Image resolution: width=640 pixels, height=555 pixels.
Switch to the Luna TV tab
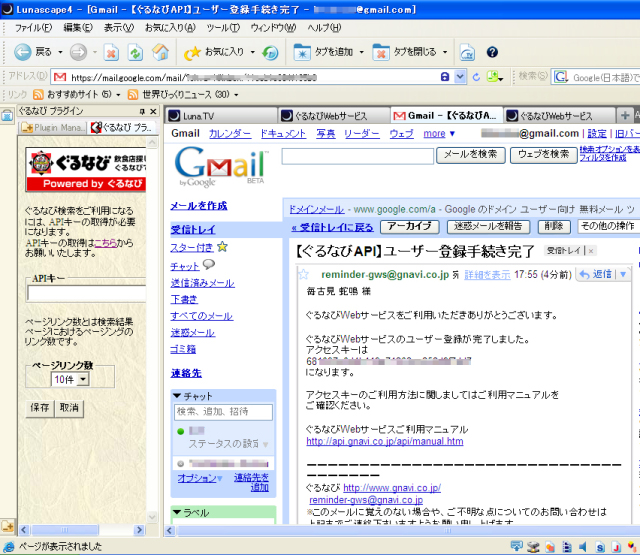(x=222, y=116)
